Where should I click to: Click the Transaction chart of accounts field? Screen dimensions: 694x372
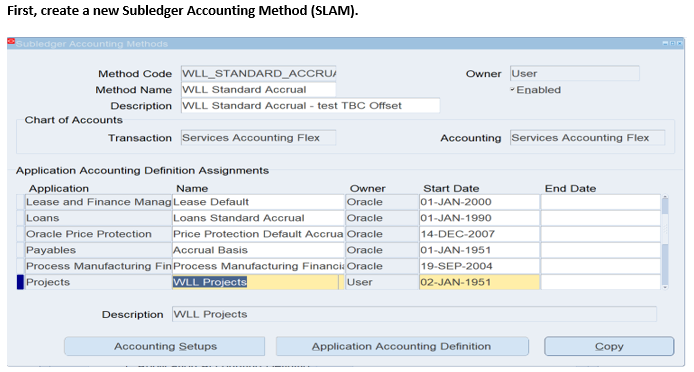pyautogui.click(x=258, y=138)
